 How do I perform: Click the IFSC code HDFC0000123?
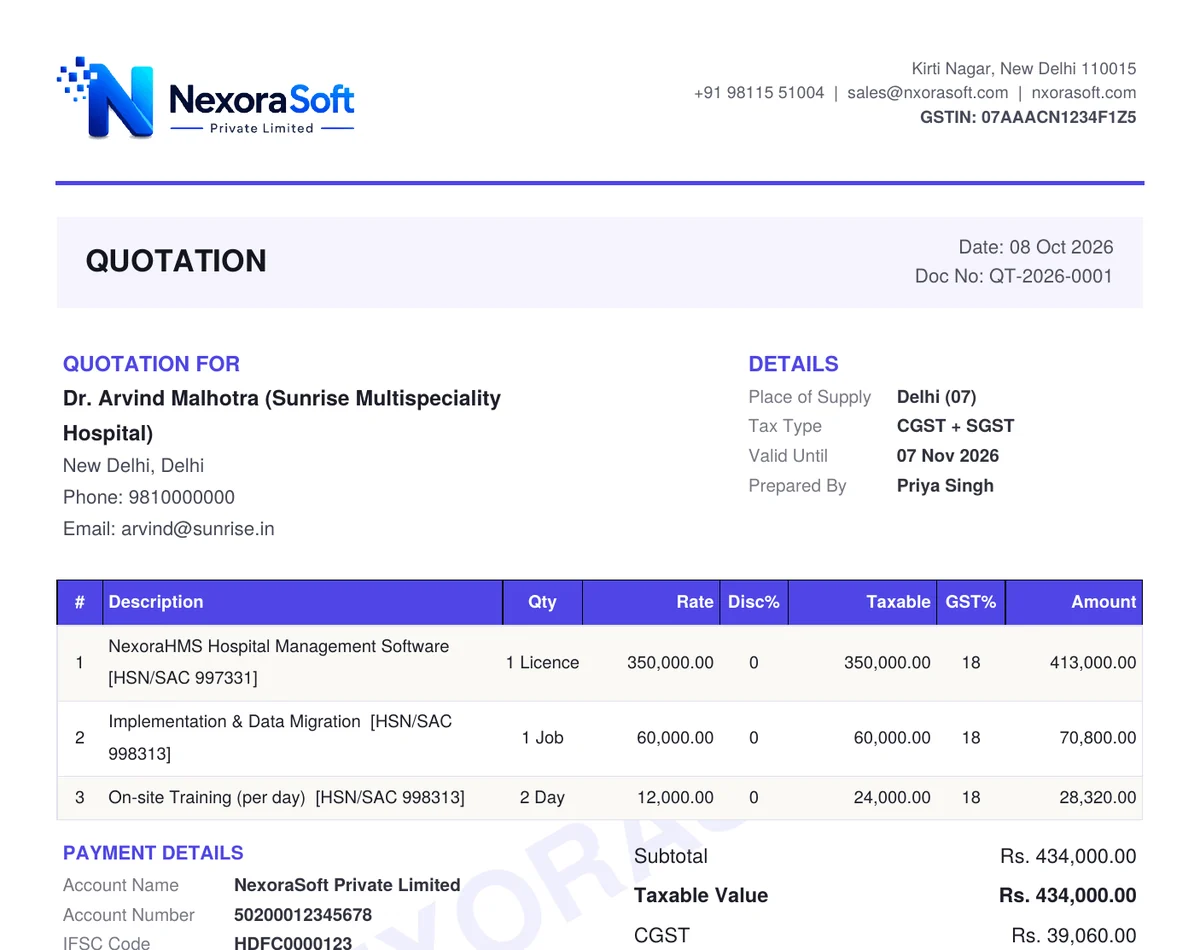[293, 943]
